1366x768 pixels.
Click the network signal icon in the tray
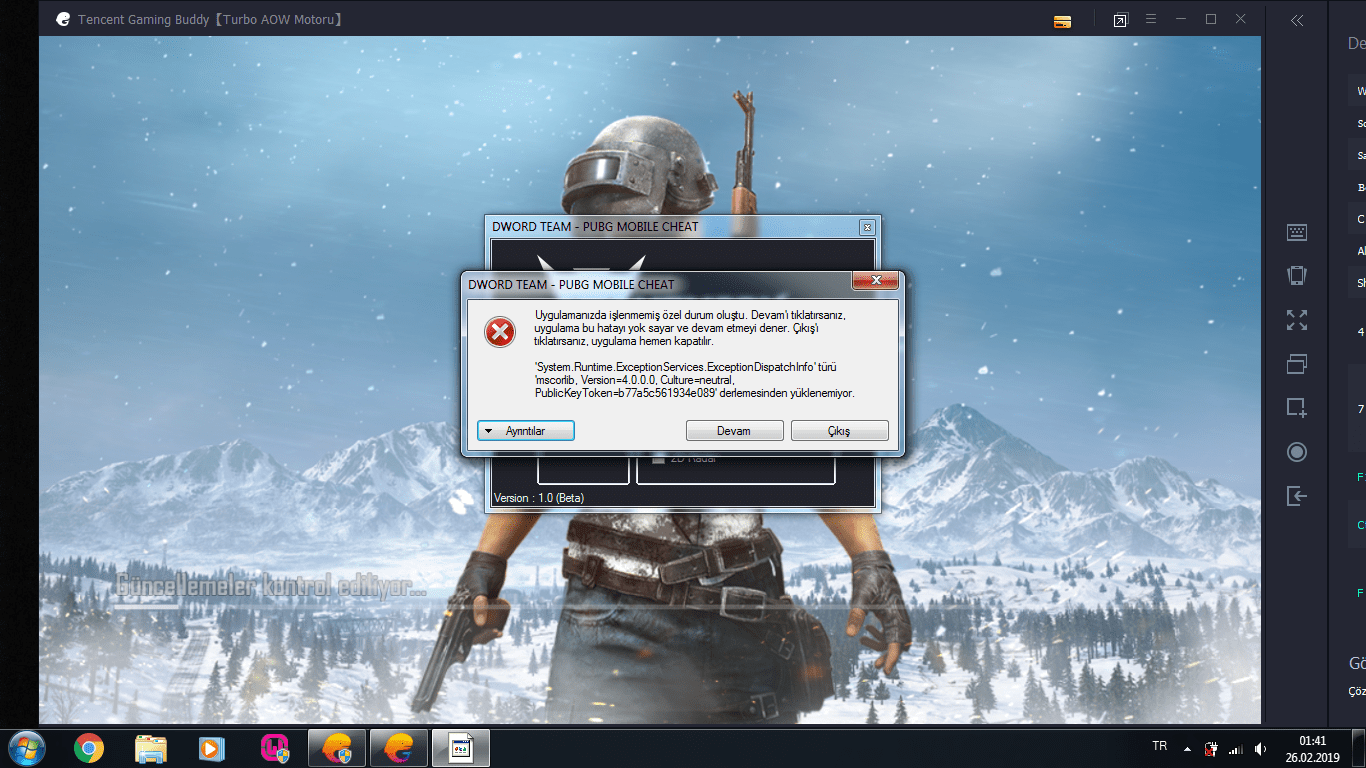point(1236,748)
